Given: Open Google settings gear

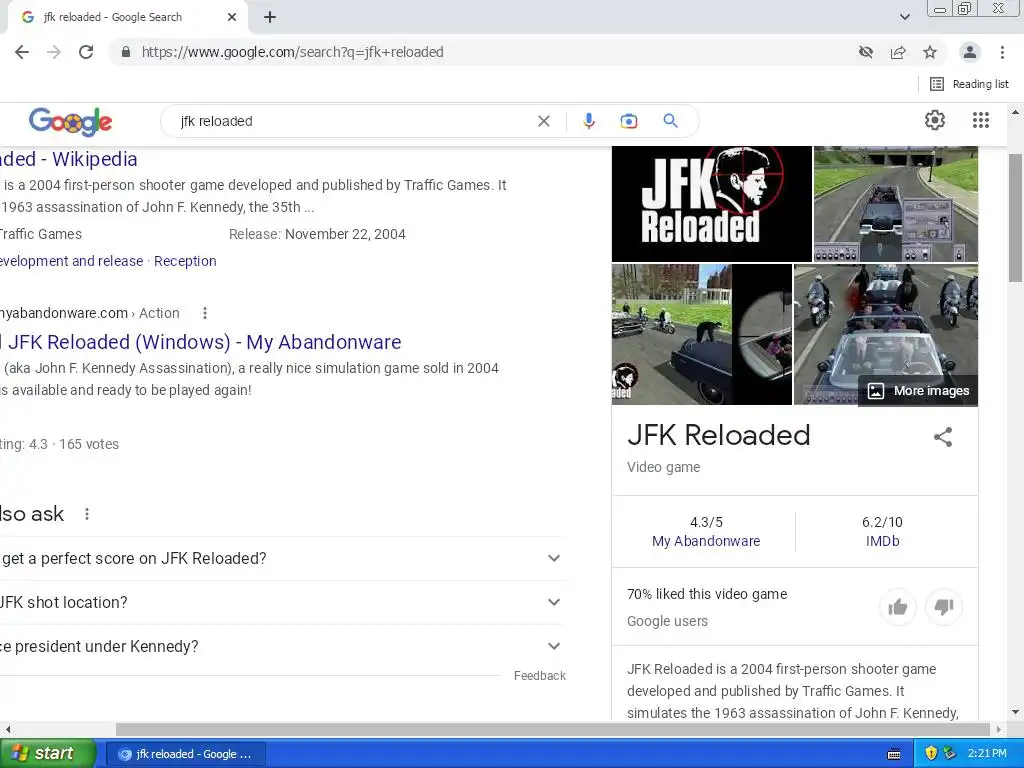Looking at the screenshot, I should point(935,120).
